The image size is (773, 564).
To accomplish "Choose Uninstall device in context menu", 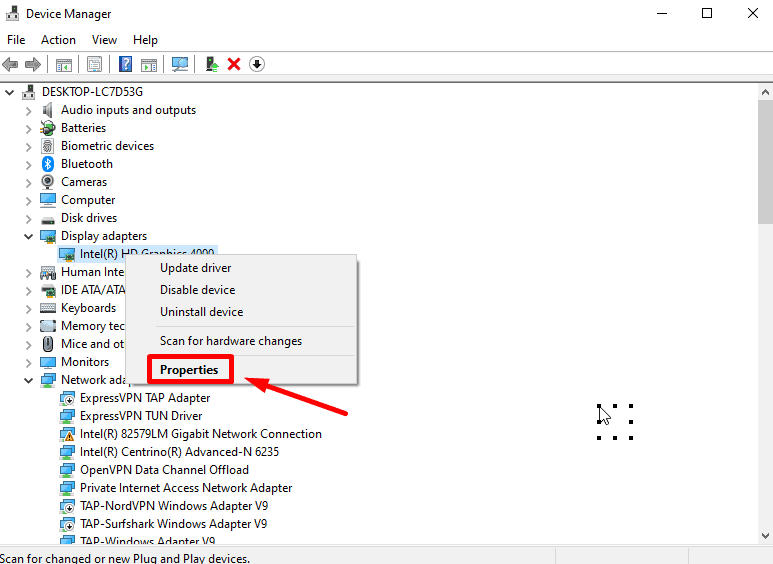I will pyautogui.click(x=242, y=312).
